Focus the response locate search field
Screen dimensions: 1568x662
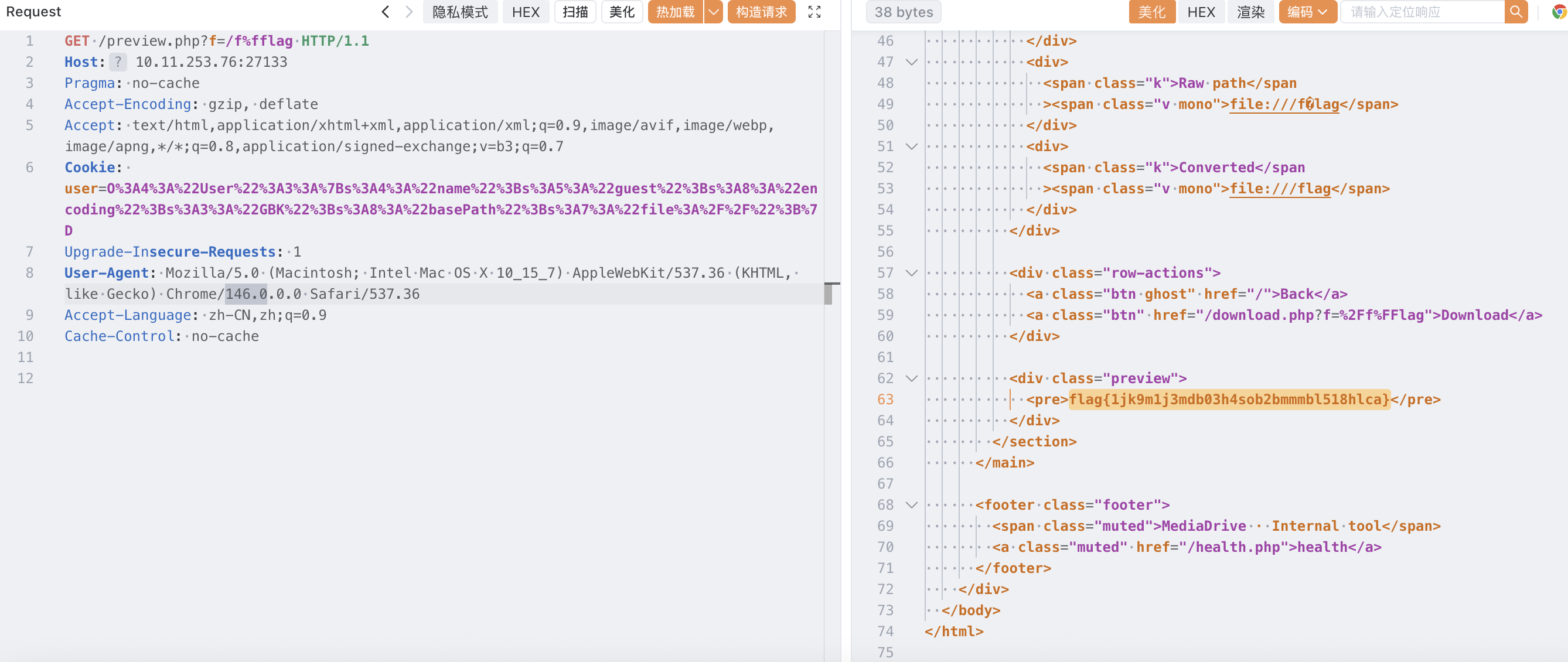(x=1422, y=12)
